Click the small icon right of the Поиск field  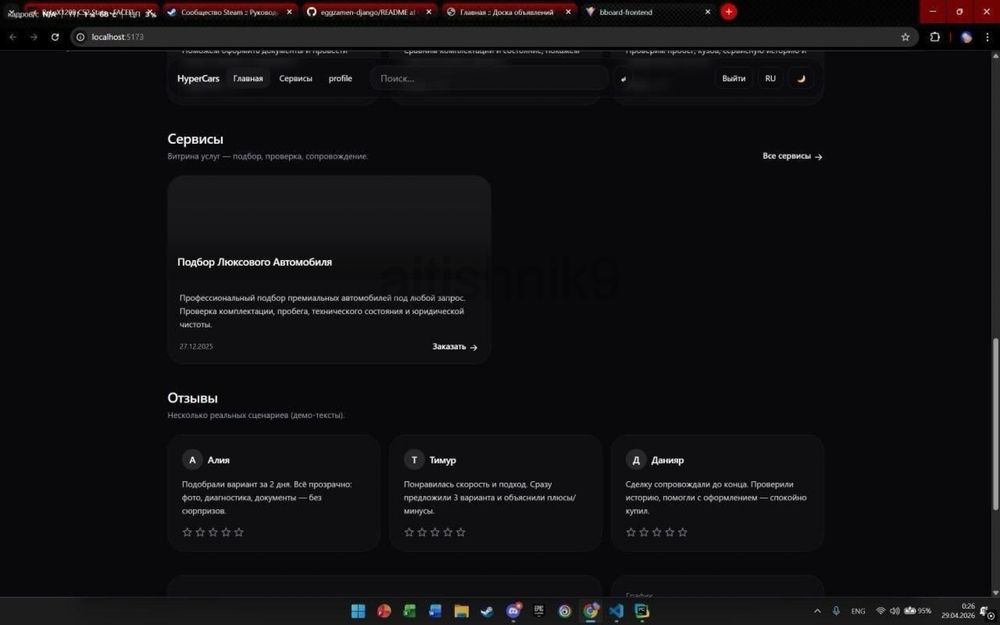point(623,78)
